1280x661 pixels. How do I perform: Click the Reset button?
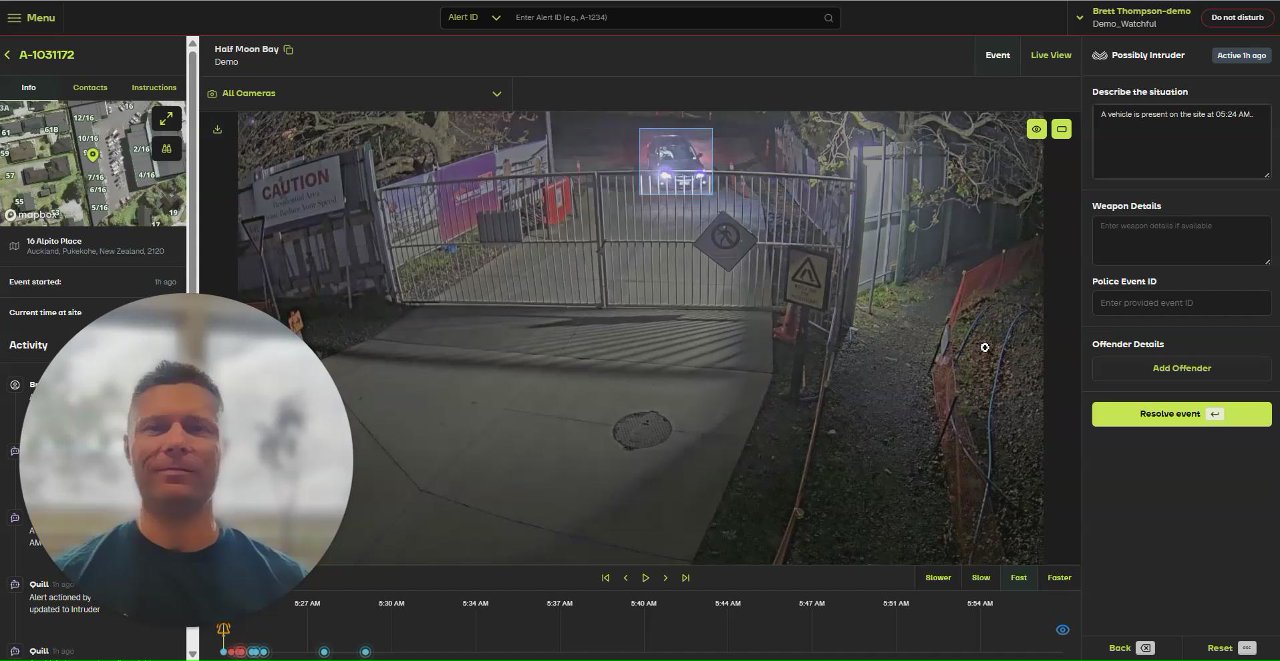(1230, 648)
